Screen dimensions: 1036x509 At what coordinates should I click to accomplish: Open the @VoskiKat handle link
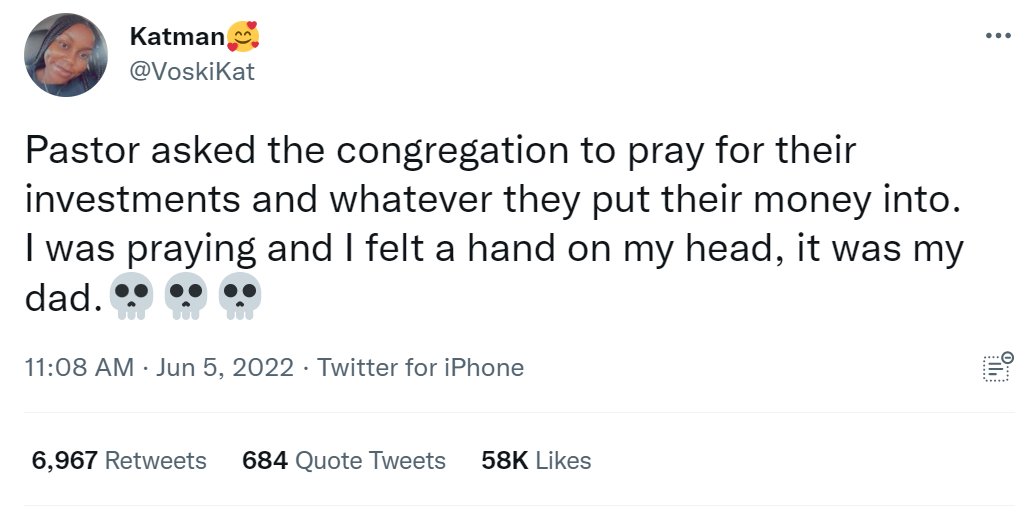tap(192, 72)
